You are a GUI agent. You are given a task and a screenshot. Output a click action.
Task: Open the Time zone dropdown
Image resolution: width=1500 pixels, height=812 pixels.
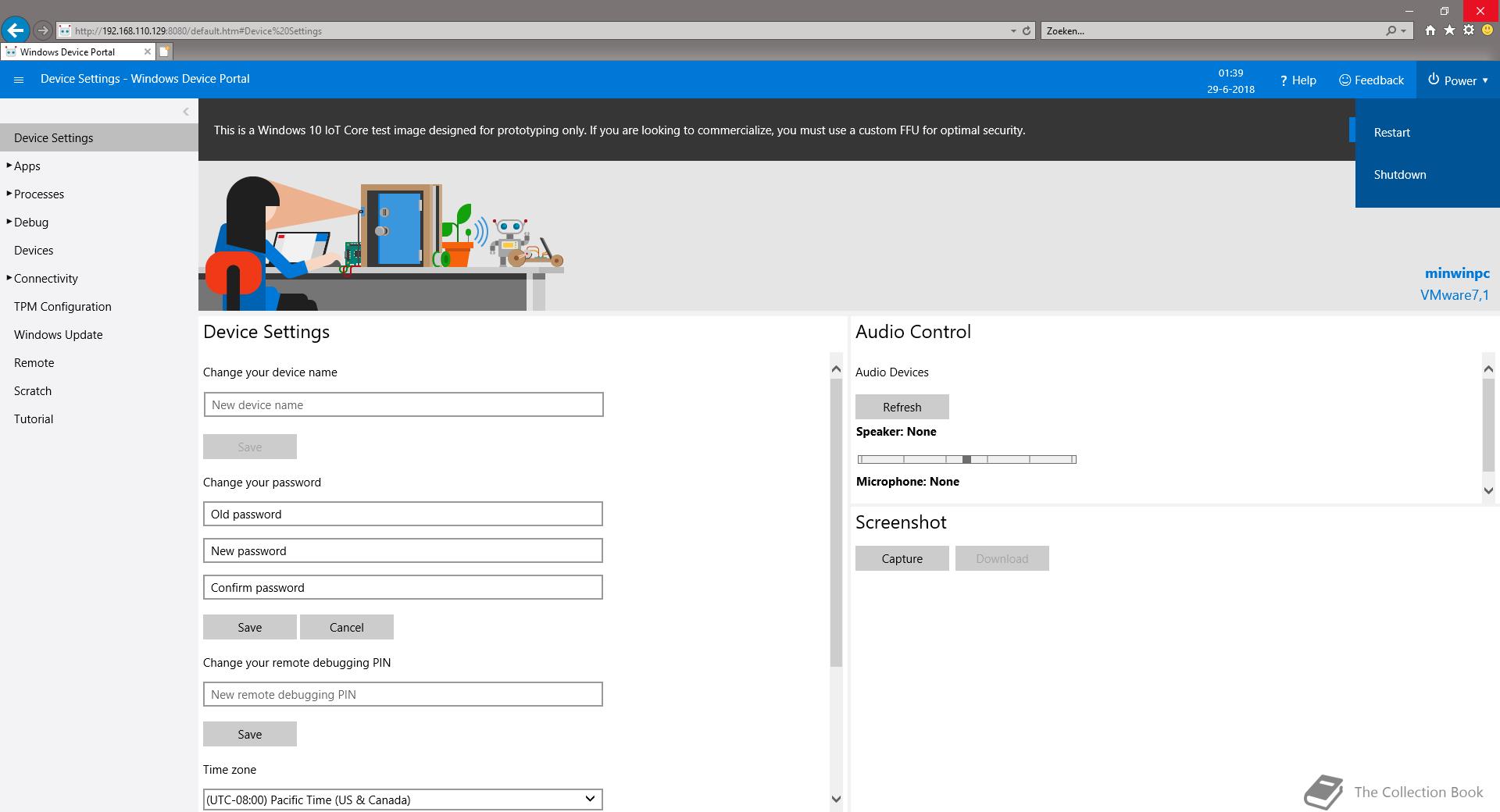pos(402,800)
